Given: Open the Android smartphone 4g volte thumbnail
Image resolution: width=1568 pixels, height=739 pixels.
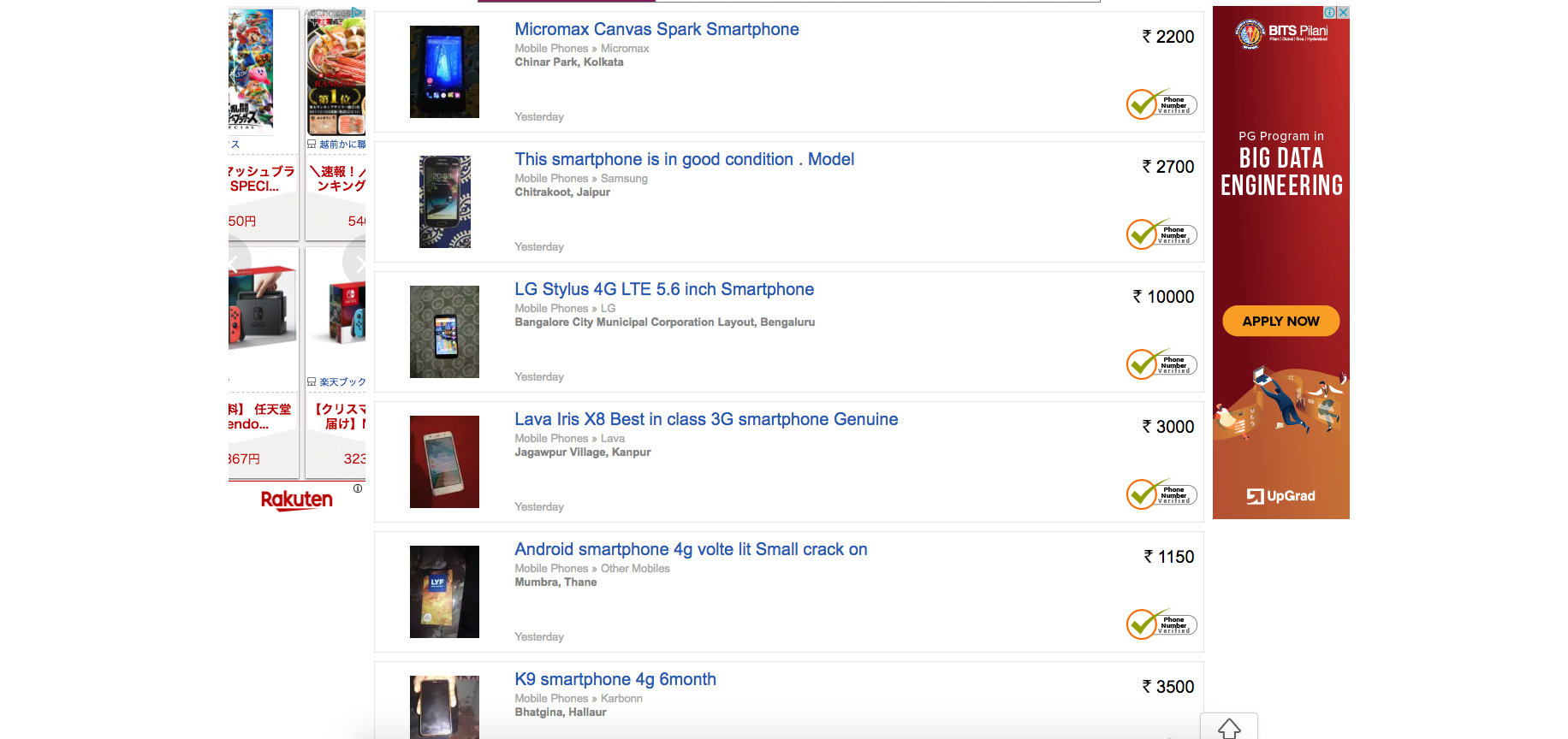Looking at the screenshot, I should [444, 592].
